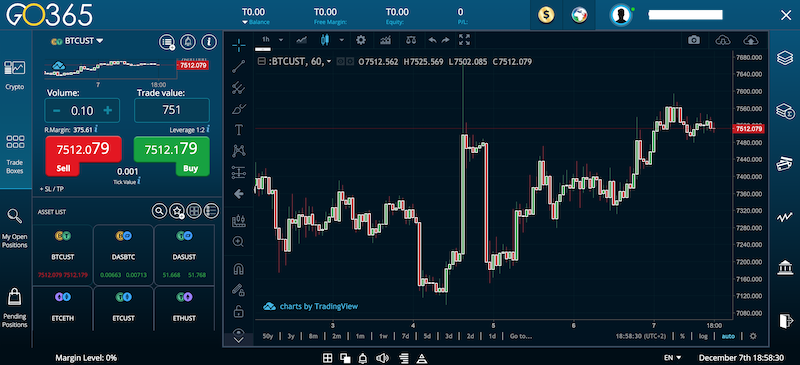Undo last chart action

(433, 40)
